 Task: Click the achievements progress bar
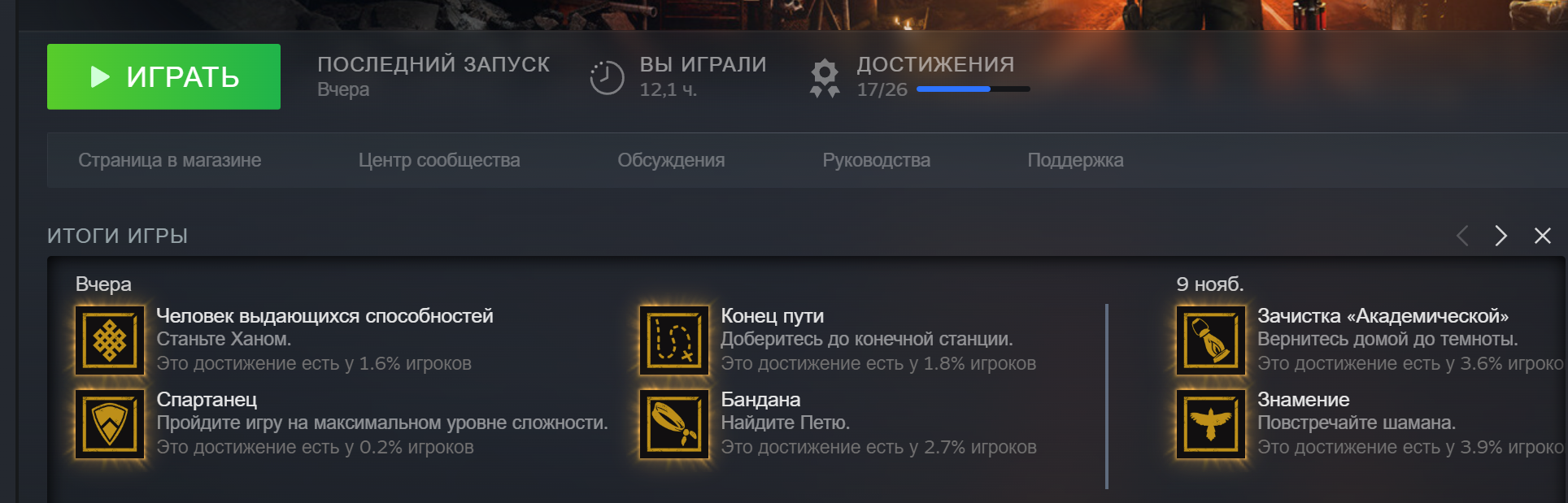tap(973, 89)
